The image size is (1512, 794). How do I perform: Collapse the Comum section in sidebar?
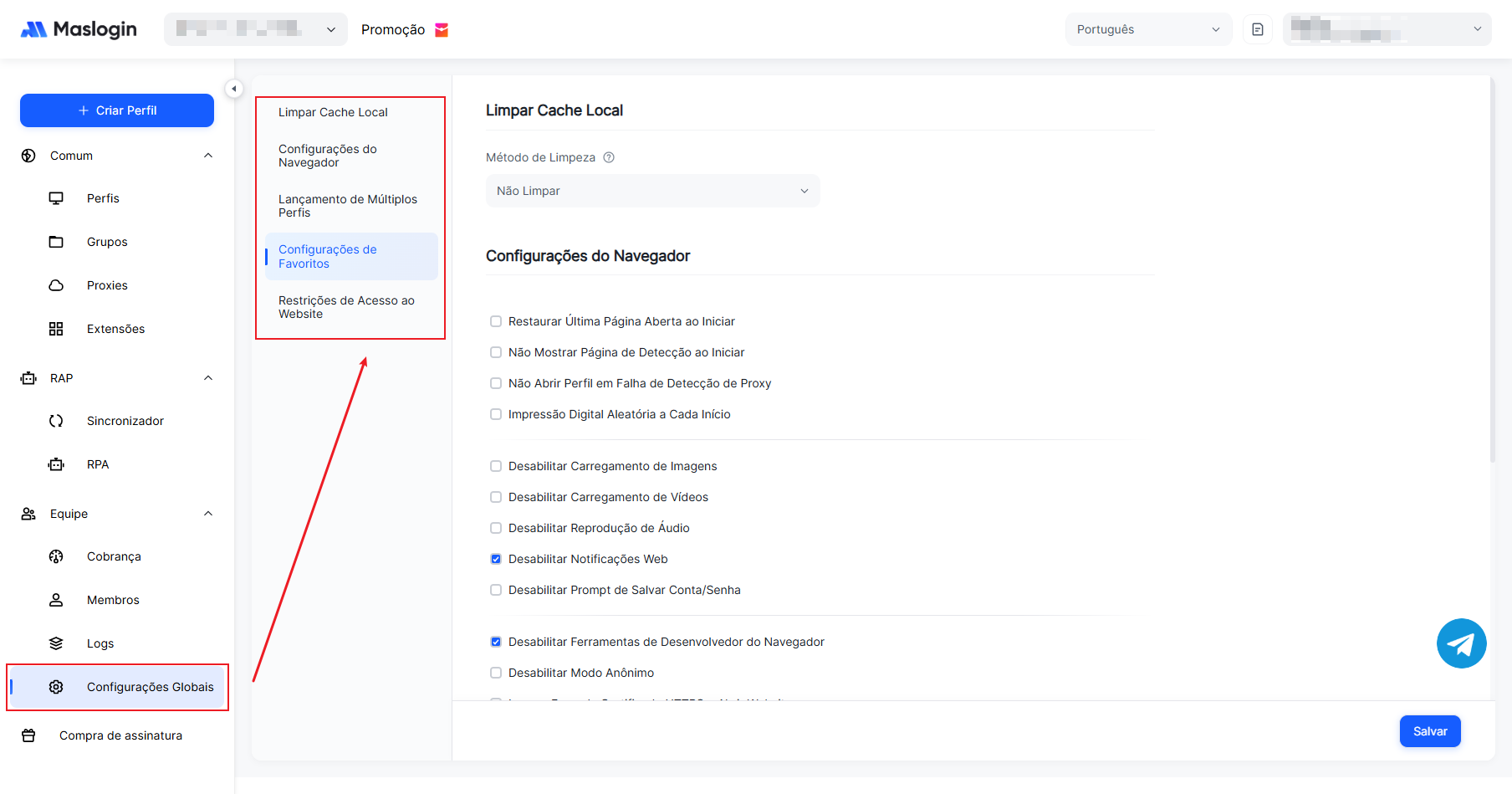208,156
